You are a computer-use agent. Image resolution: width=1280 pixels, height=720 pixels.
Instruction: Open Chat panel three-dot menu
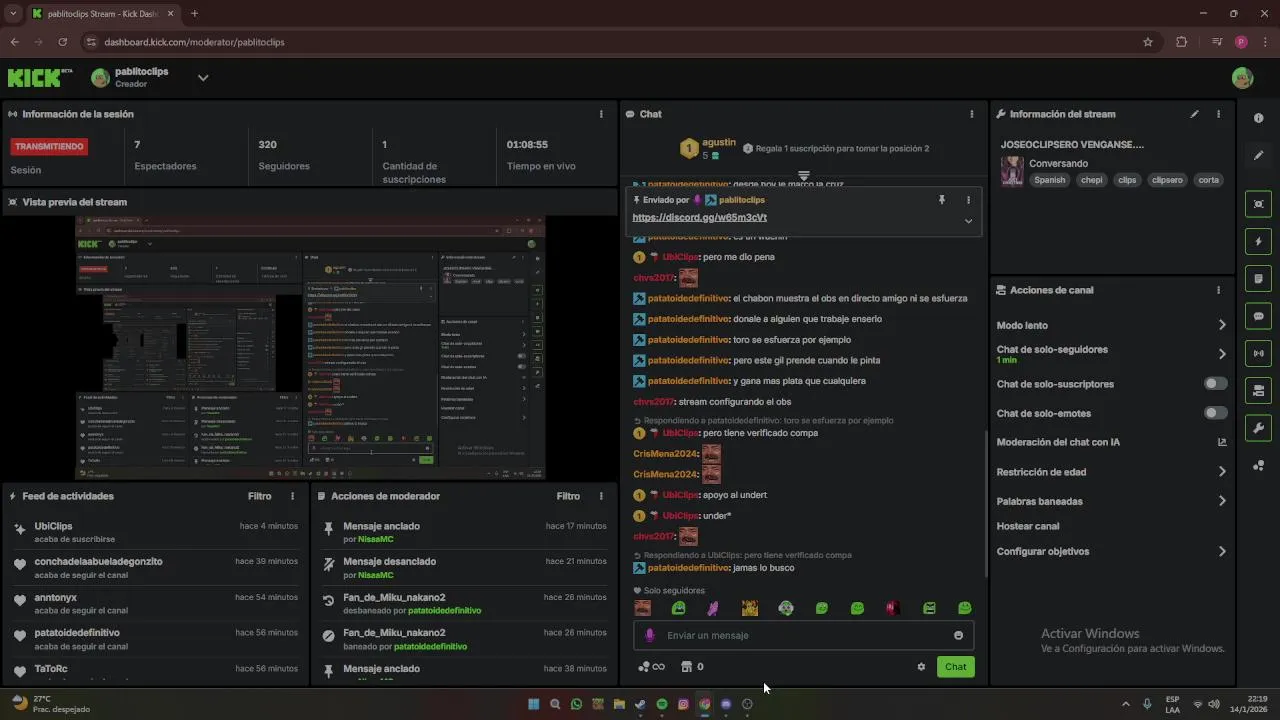pyautogui.click(x=971, y=114)
